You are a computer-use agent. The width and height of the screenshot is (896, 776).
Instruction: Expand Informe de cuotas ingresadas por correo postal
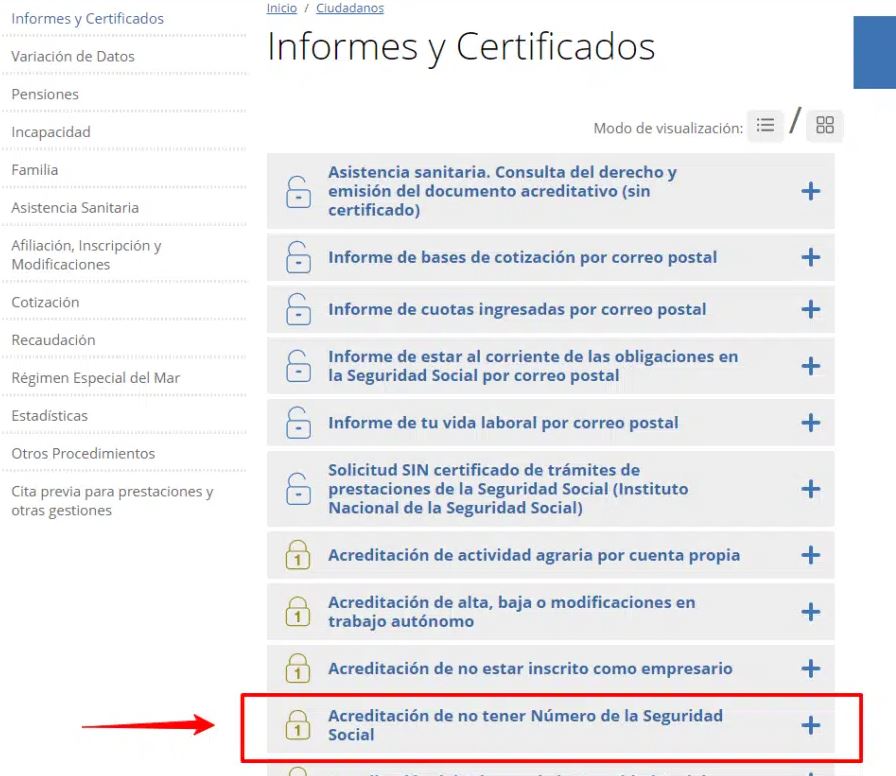pyautogui.click(x=810, y=310)
